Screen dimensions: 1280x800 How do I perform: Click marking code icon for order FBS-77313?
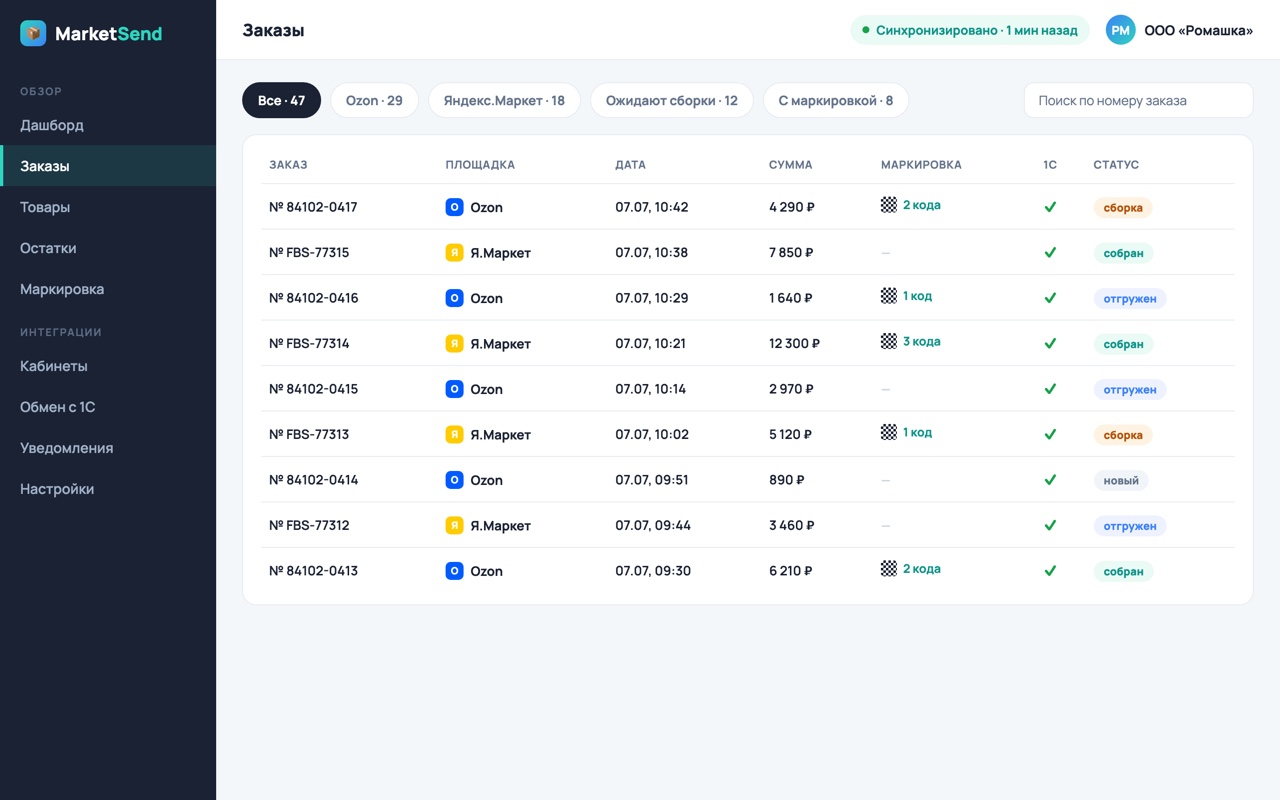889,432
